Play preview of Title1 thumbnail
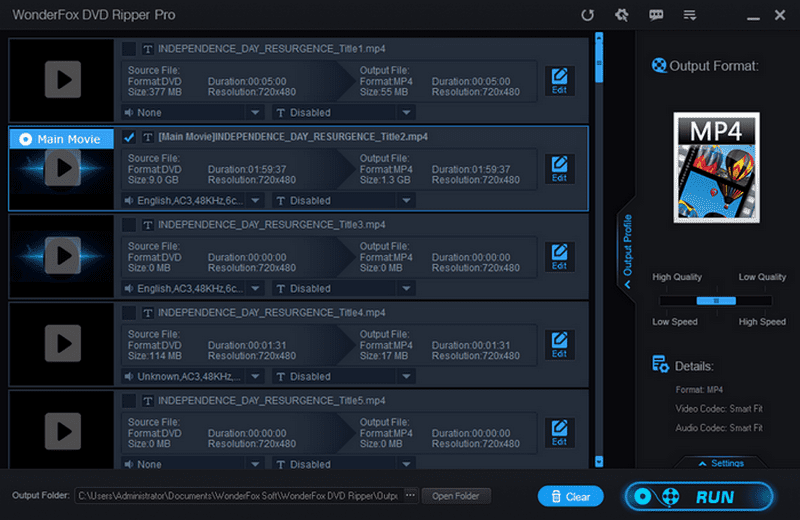Screen dimensions: 800x520 tap(63, 80)
